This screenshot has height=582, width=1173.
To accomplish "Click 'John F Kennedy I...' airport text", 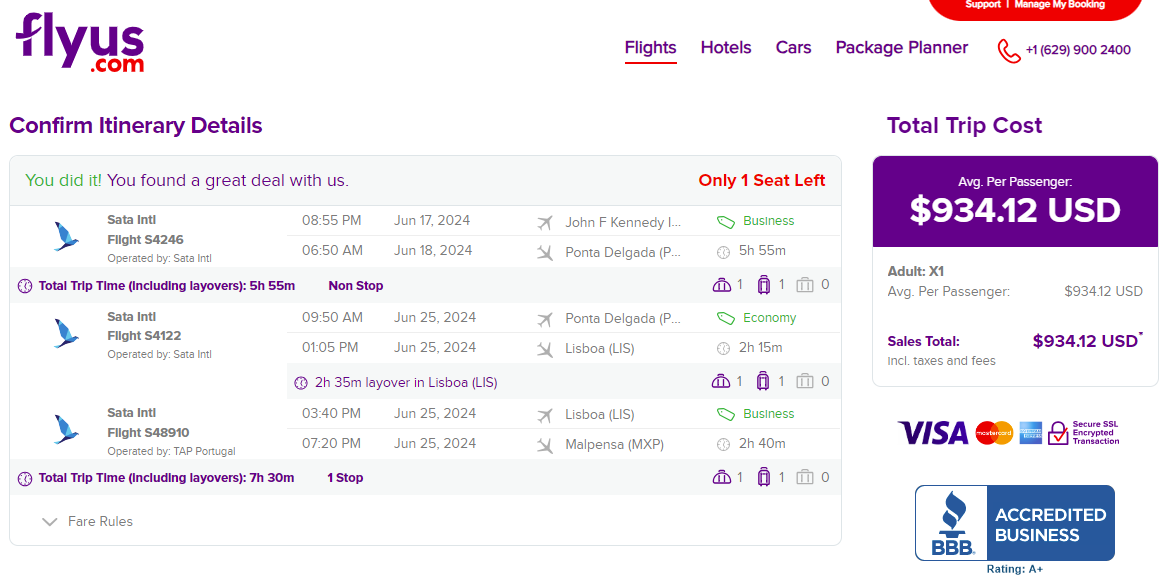I will (x=623, y=222).
